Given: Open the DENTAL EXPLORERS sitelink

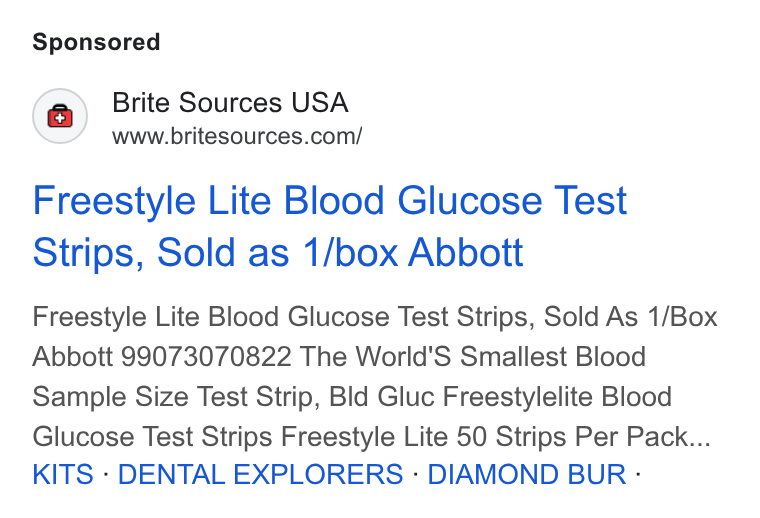Looking at the screenshot, I should [x=260, y=474].
